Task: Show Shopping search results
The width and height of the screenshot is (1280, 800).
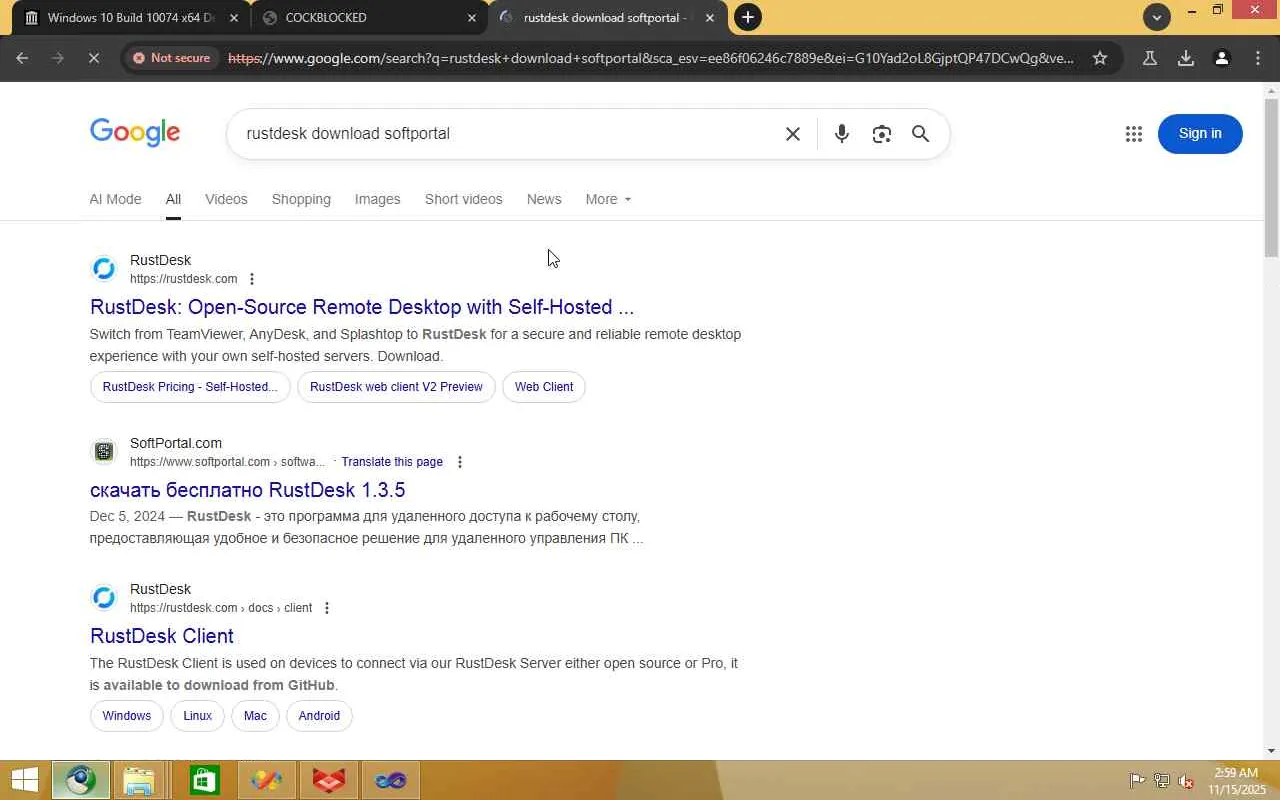Action: pos(301,199)
